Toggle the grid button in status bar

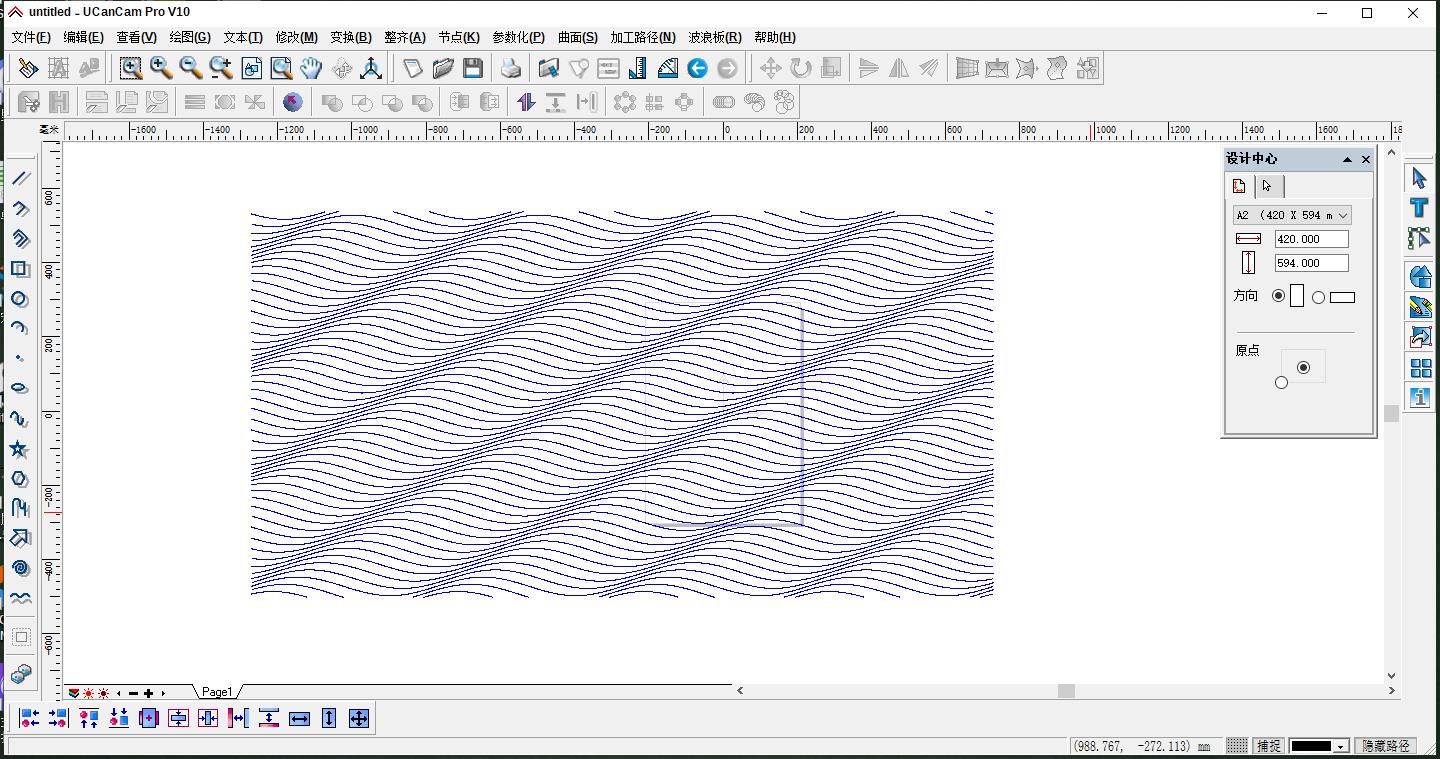click(x=1237, y=746)
